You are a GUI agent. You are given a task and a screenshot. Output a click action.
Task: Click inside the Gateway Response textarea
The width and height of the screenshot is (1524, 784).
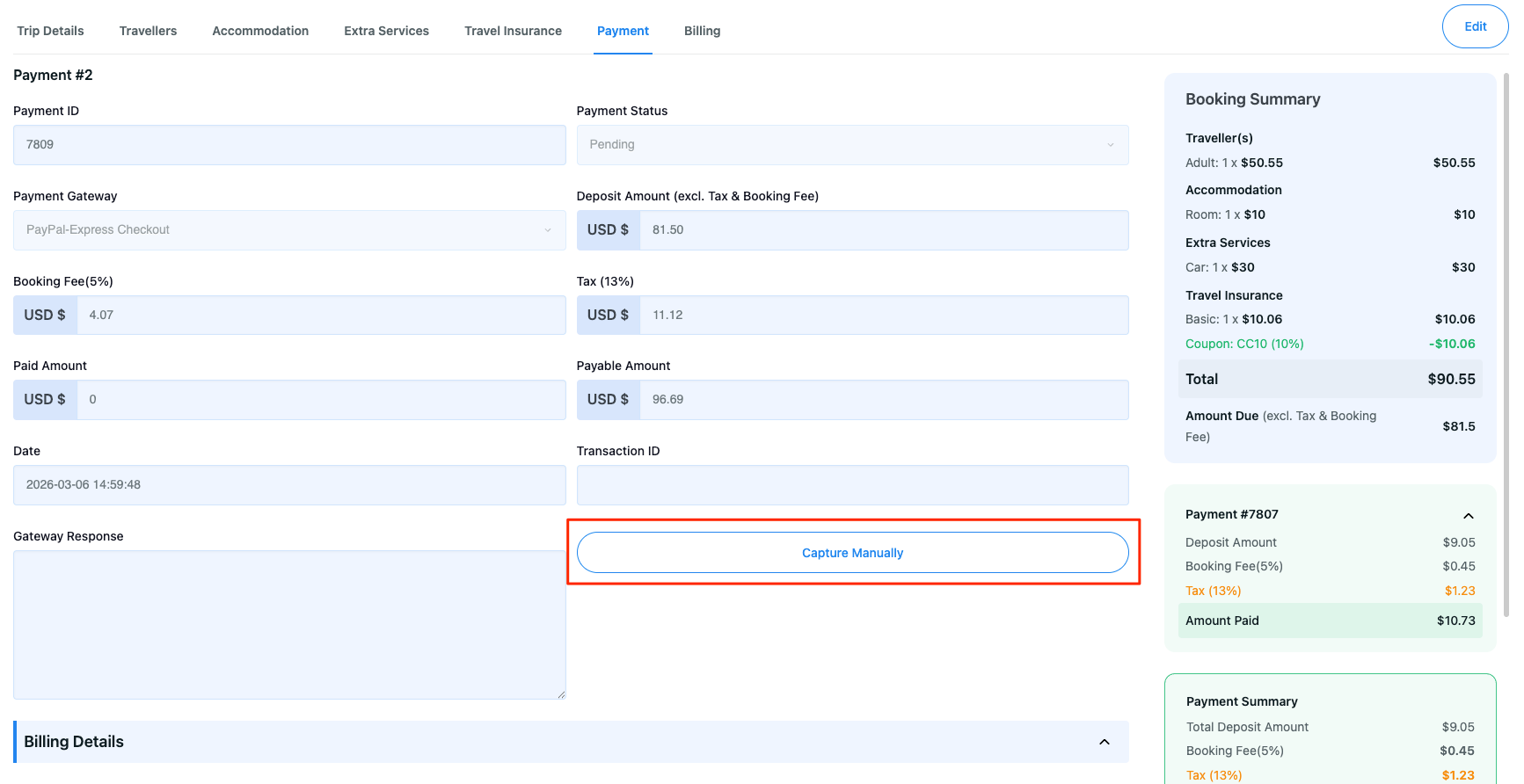coord(288,624)
